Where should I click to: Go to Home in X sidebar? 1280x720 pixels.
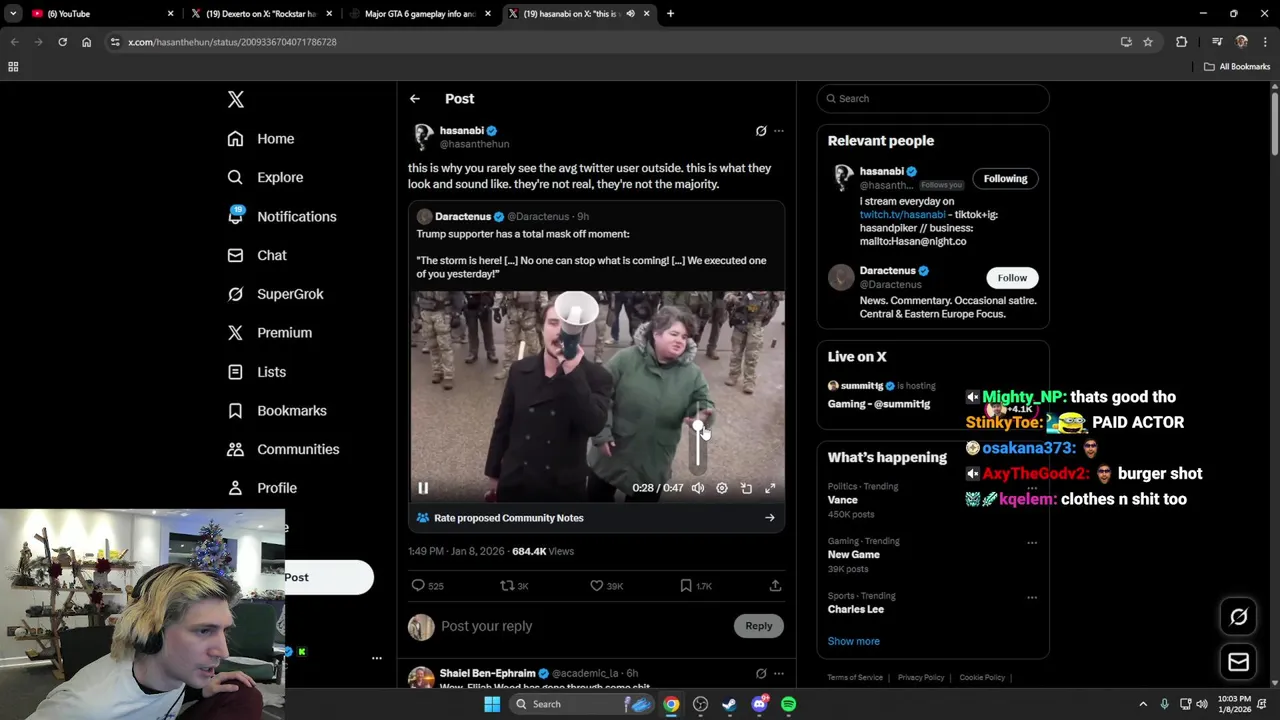(261, 139)
